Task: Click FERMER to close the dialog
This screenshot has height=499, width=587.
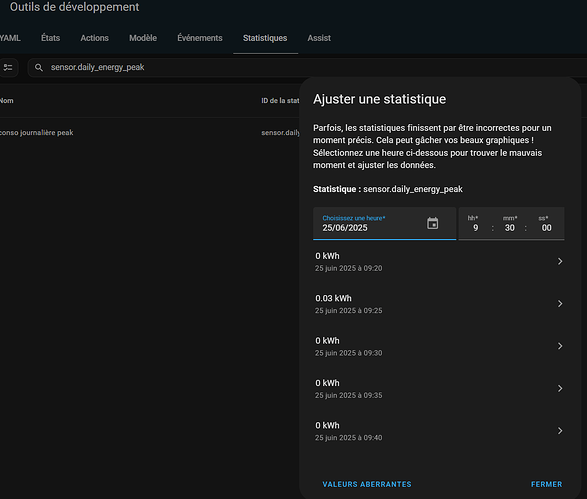Action: (547, 484)
